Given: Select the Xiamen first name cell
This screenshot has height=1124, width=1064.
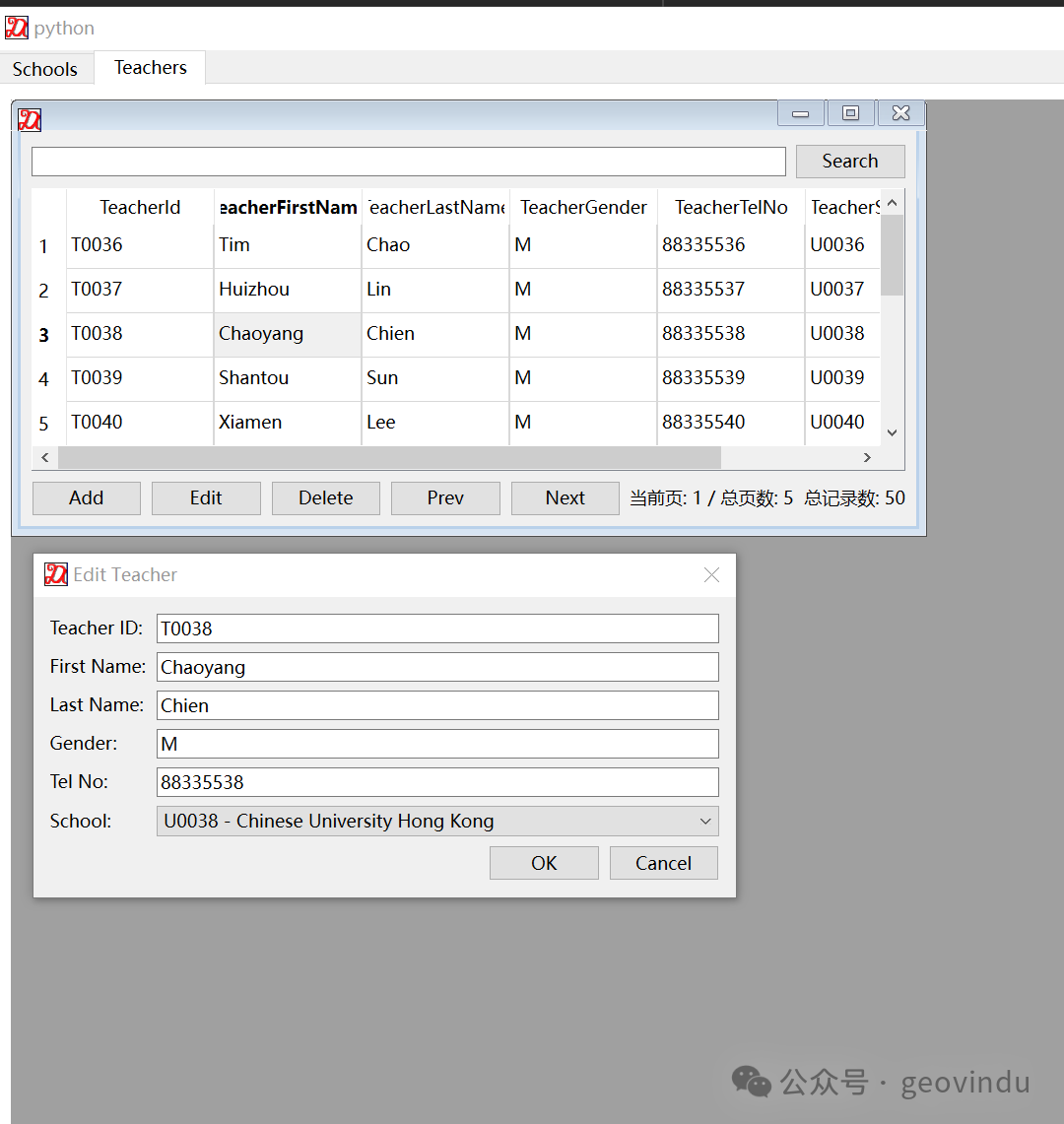Looking at the screenshot, I should (x=288, y=423).
